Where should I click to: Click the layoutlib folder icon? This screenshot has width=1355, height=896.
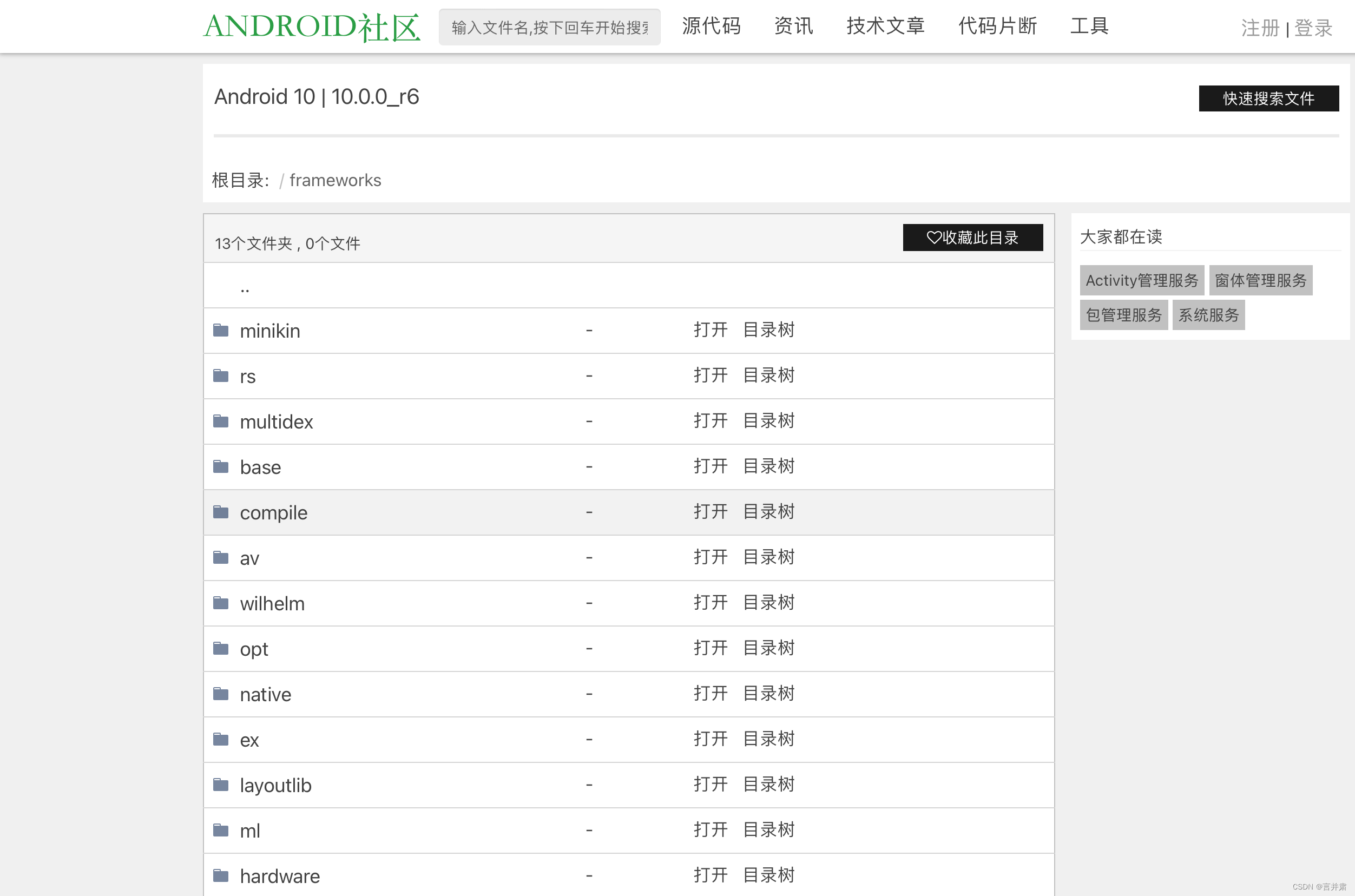point(221,785)
